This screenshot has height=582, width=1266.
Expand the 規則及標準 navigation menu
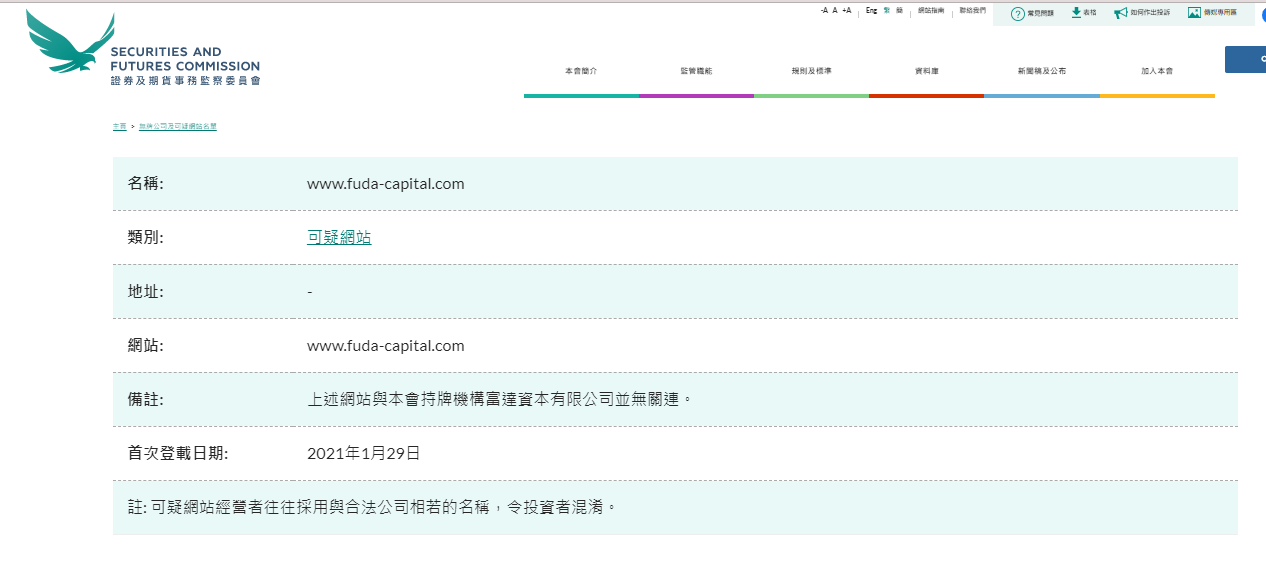[x=811, y=71]
